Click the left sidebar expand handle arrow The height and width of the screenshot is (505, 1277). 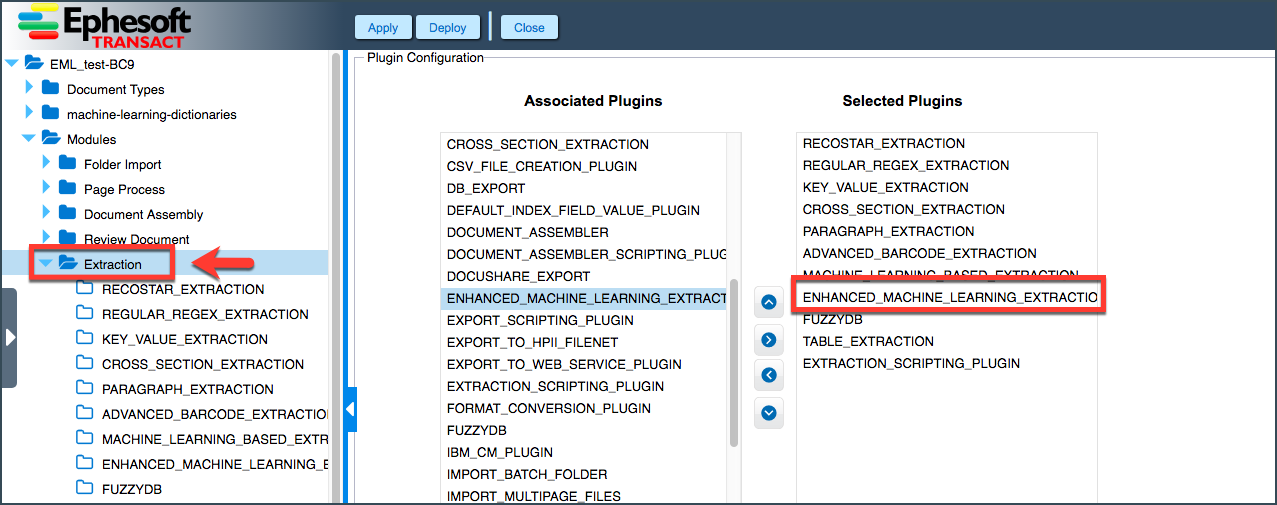pyautogui.click(x=9, y=338)
